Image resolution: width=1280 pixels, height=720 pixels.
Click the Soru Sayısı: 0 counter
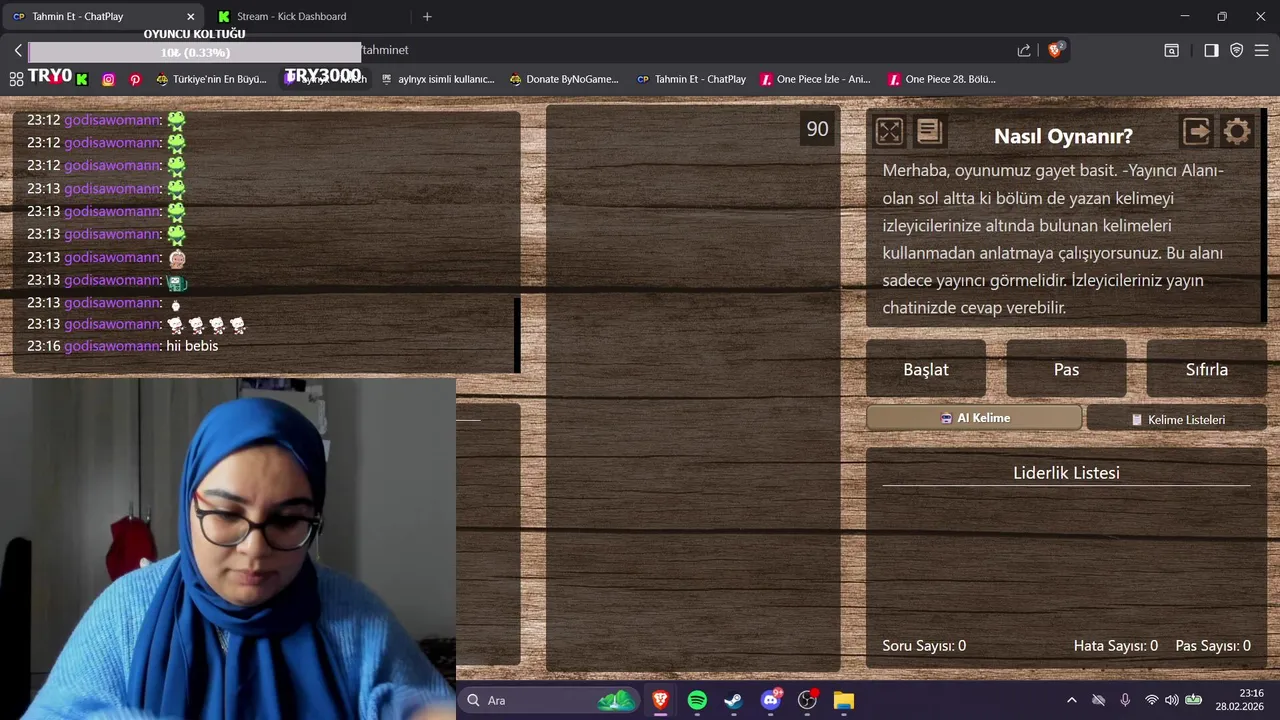[x=924, y=646]
